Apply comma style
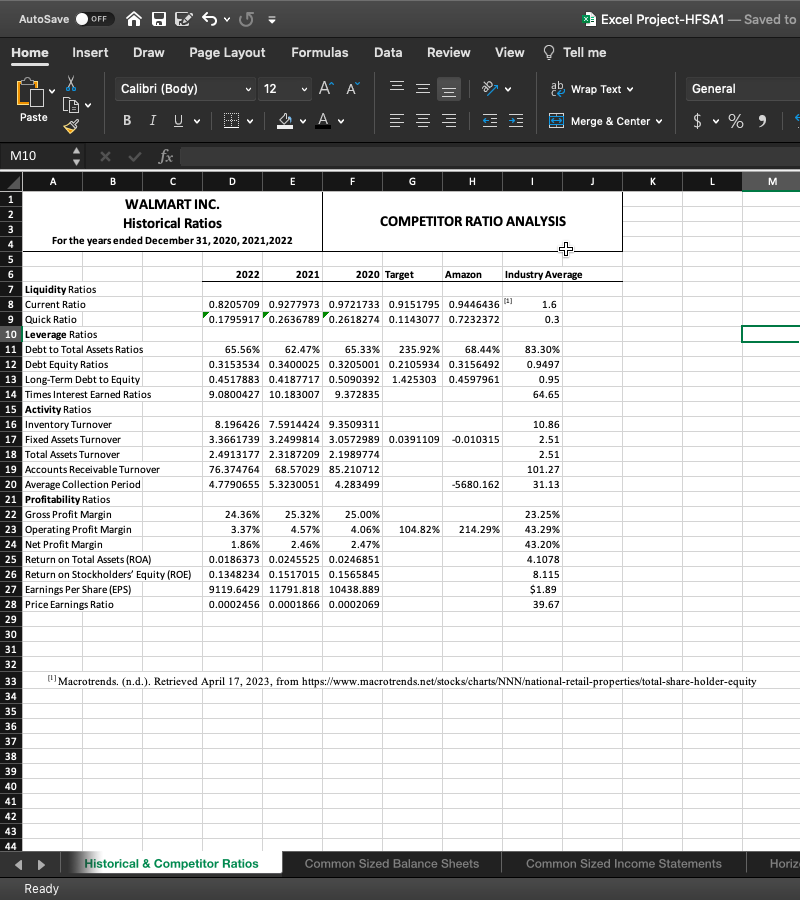Image resolution: width=800 pixels, height=900 pixels. coord(762,121)
